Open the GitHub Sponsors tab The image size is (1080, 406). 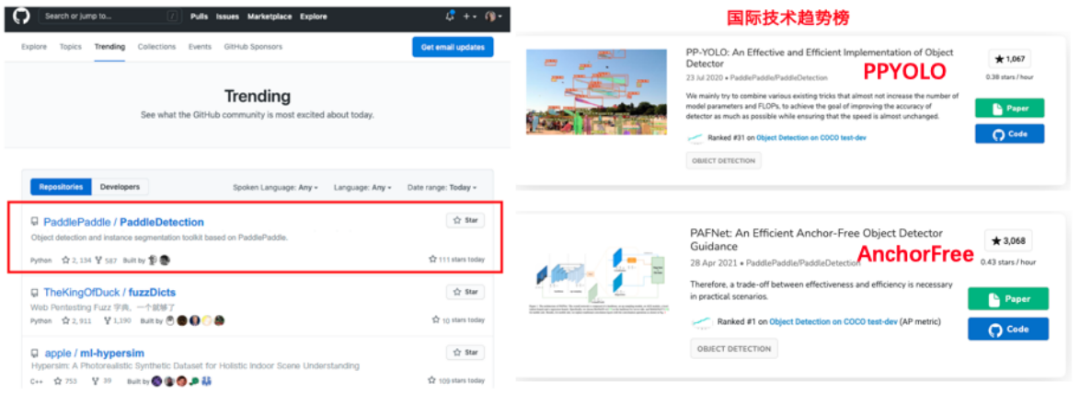(x=253, y=47)
